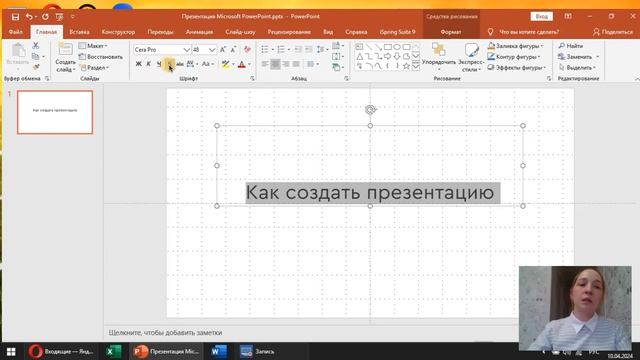Click the Что вы хотите сделать search field

(x=529, y=32)
